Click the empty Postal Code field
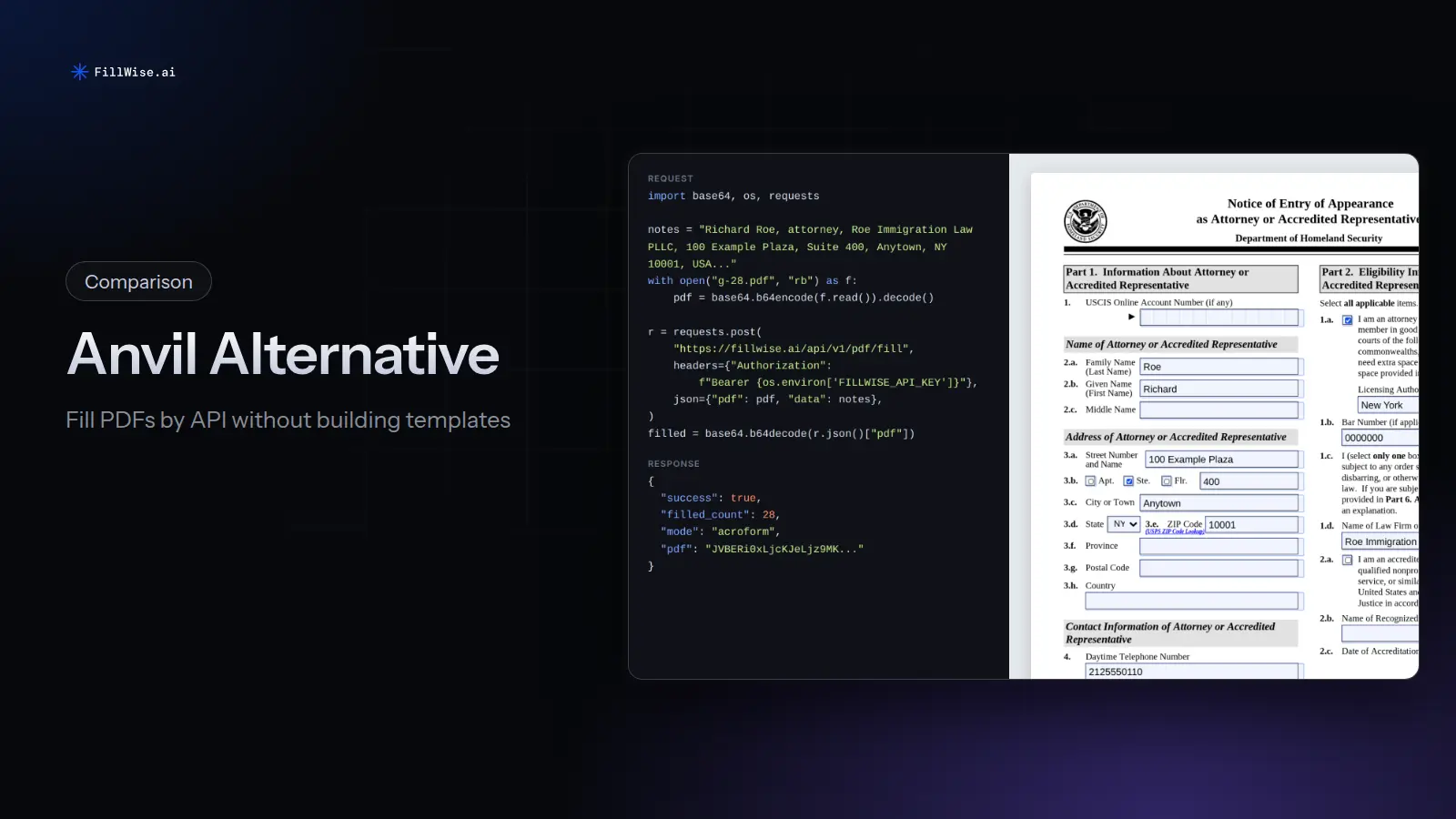Screen dimensions: 1456x819 pos(1219,568)
